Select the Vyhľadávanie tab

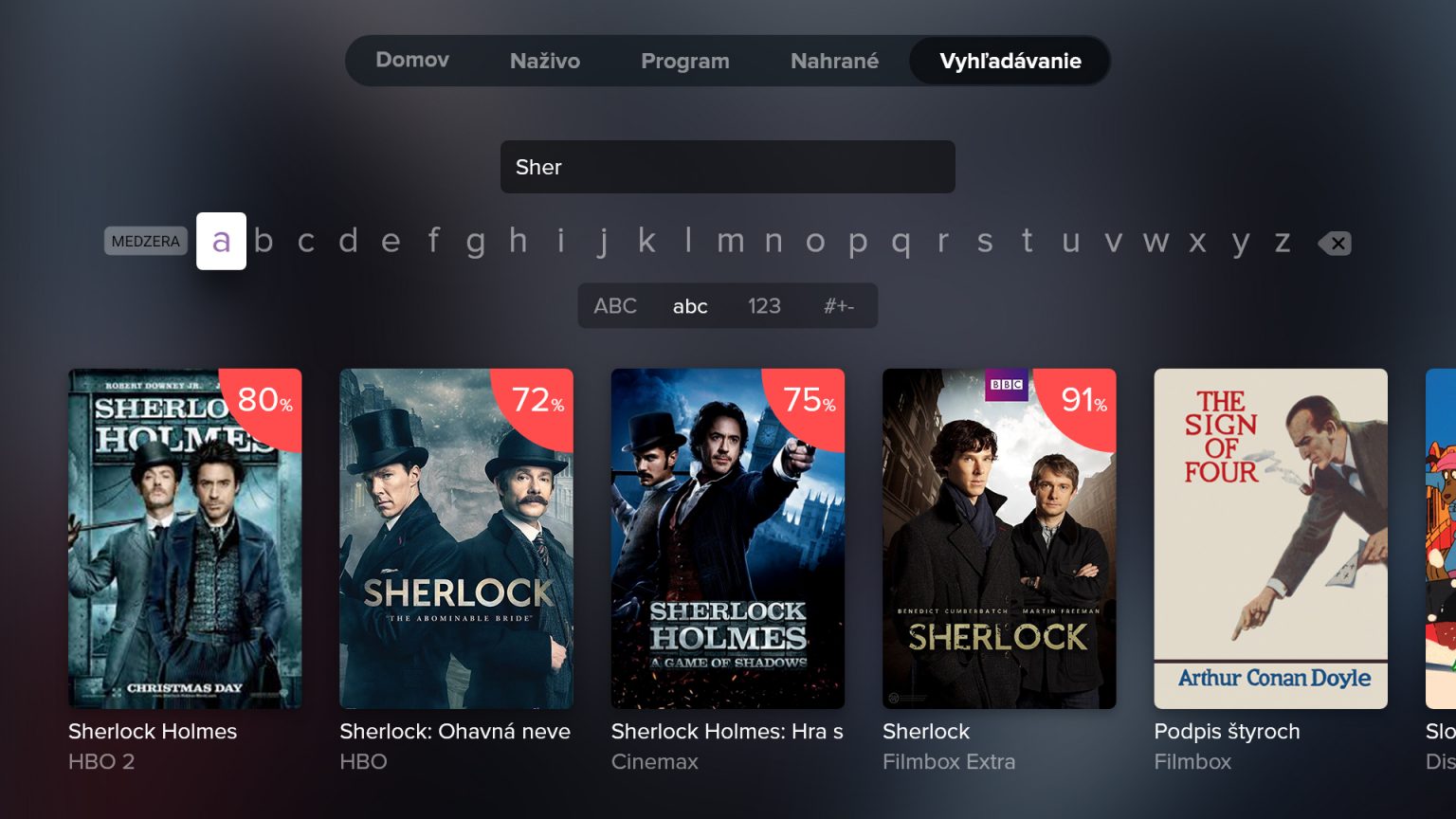[1010, 61]
